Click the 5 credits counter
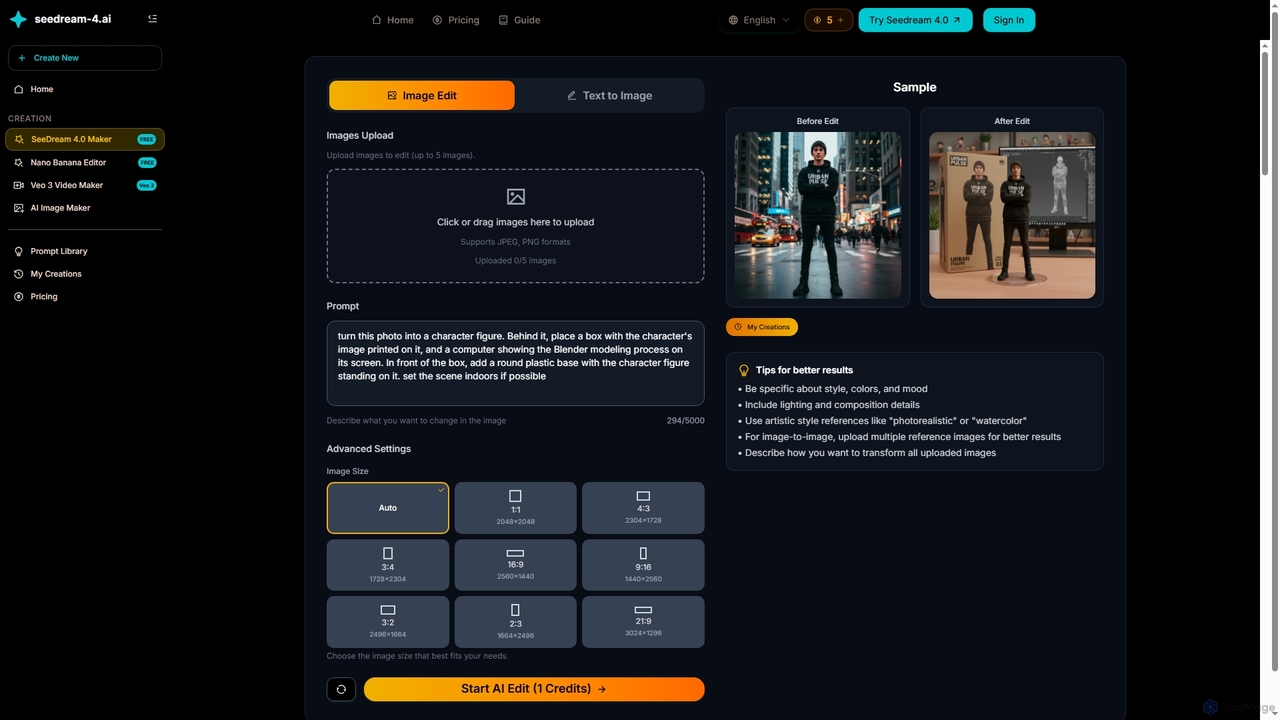This screenshot has width=1280, height=720. tap(829, 20)
